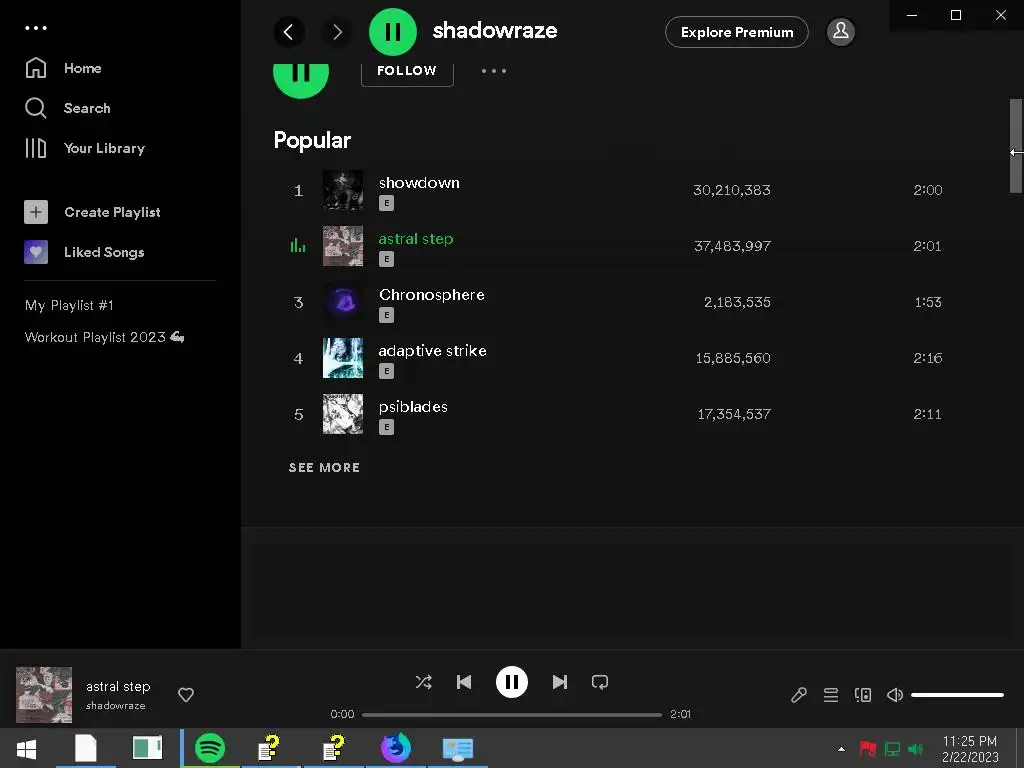Click the vertical scrollbar of the artist page
This screenshot has width=1024, height=768.
[1016, 146]
